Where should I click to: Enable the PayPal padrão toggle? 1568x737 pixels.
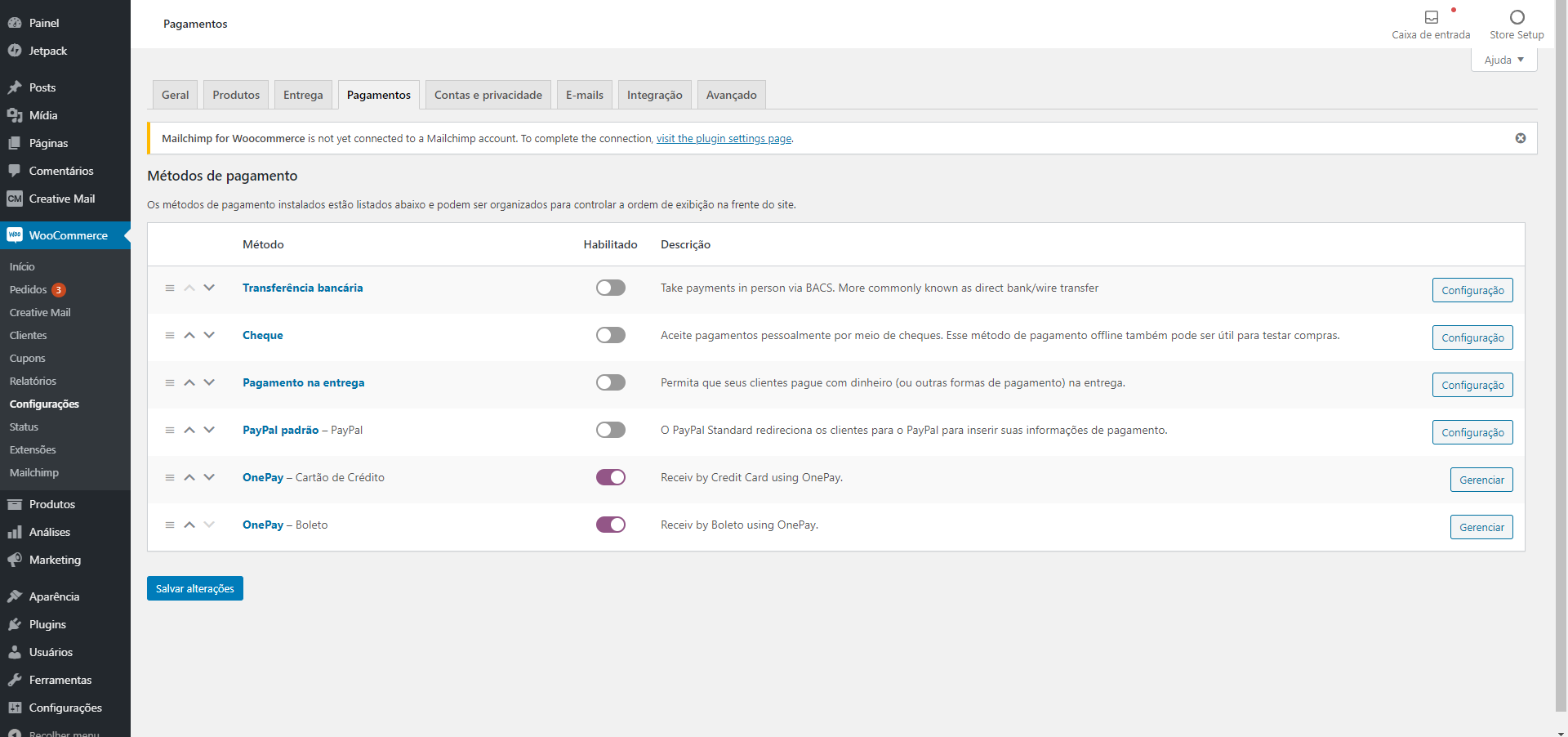click(x=610, y=430)
